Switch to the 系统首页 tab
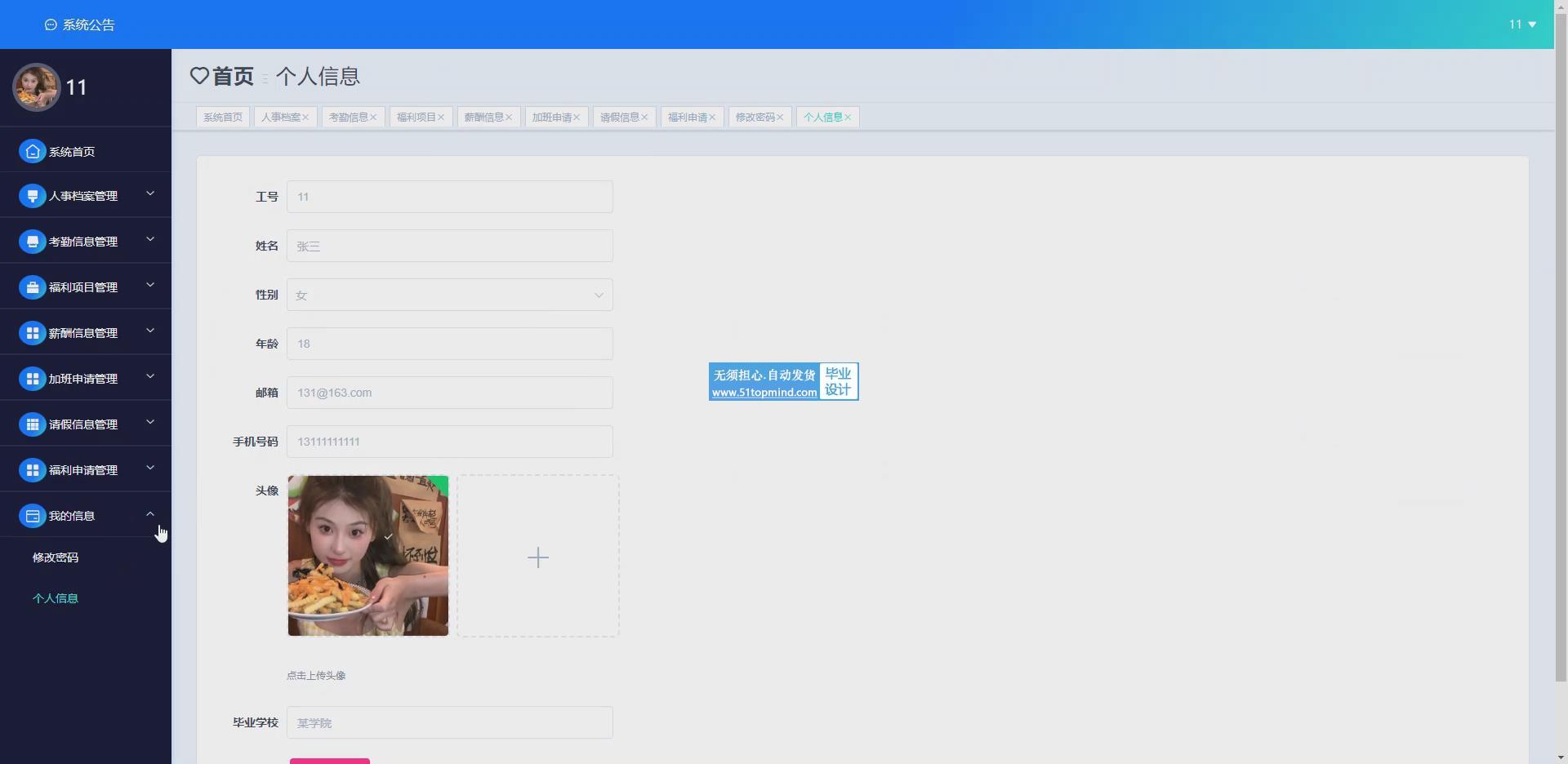1568x764 pixels. 223,118
